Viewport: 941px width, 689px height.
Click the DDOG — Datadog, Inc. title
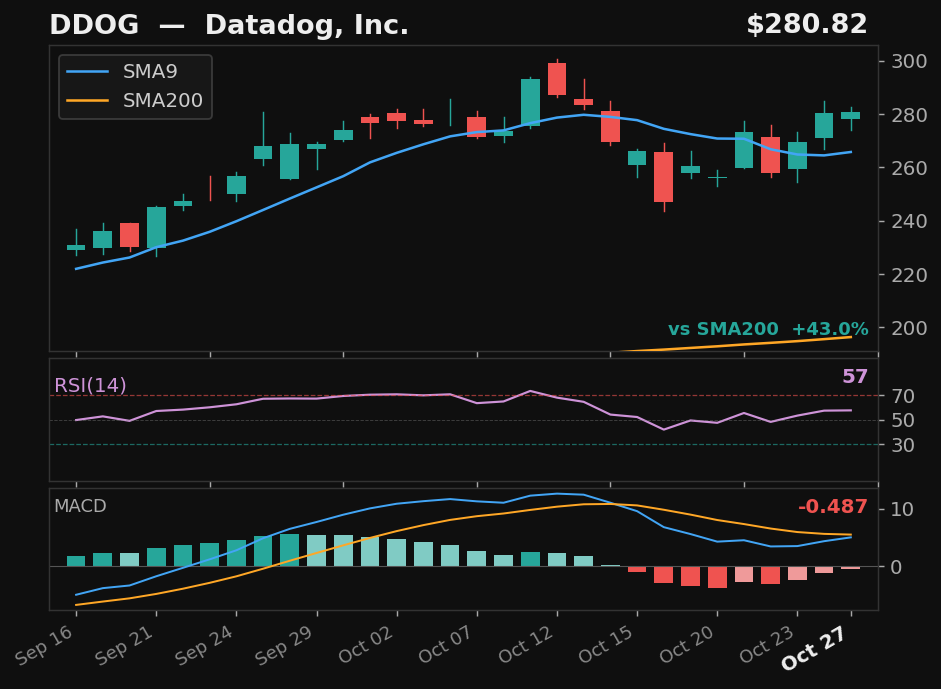click(x=229, y=25)
